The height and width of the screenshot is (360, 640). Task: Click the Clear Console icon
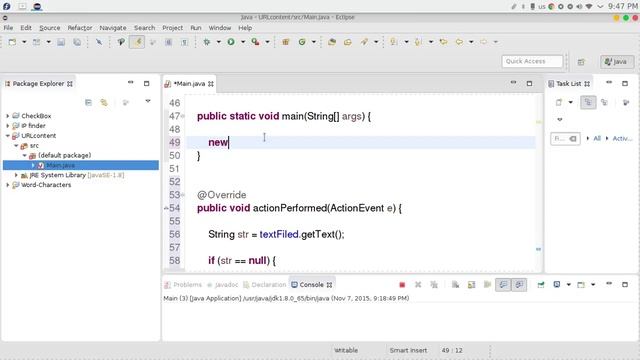point(456,285)
